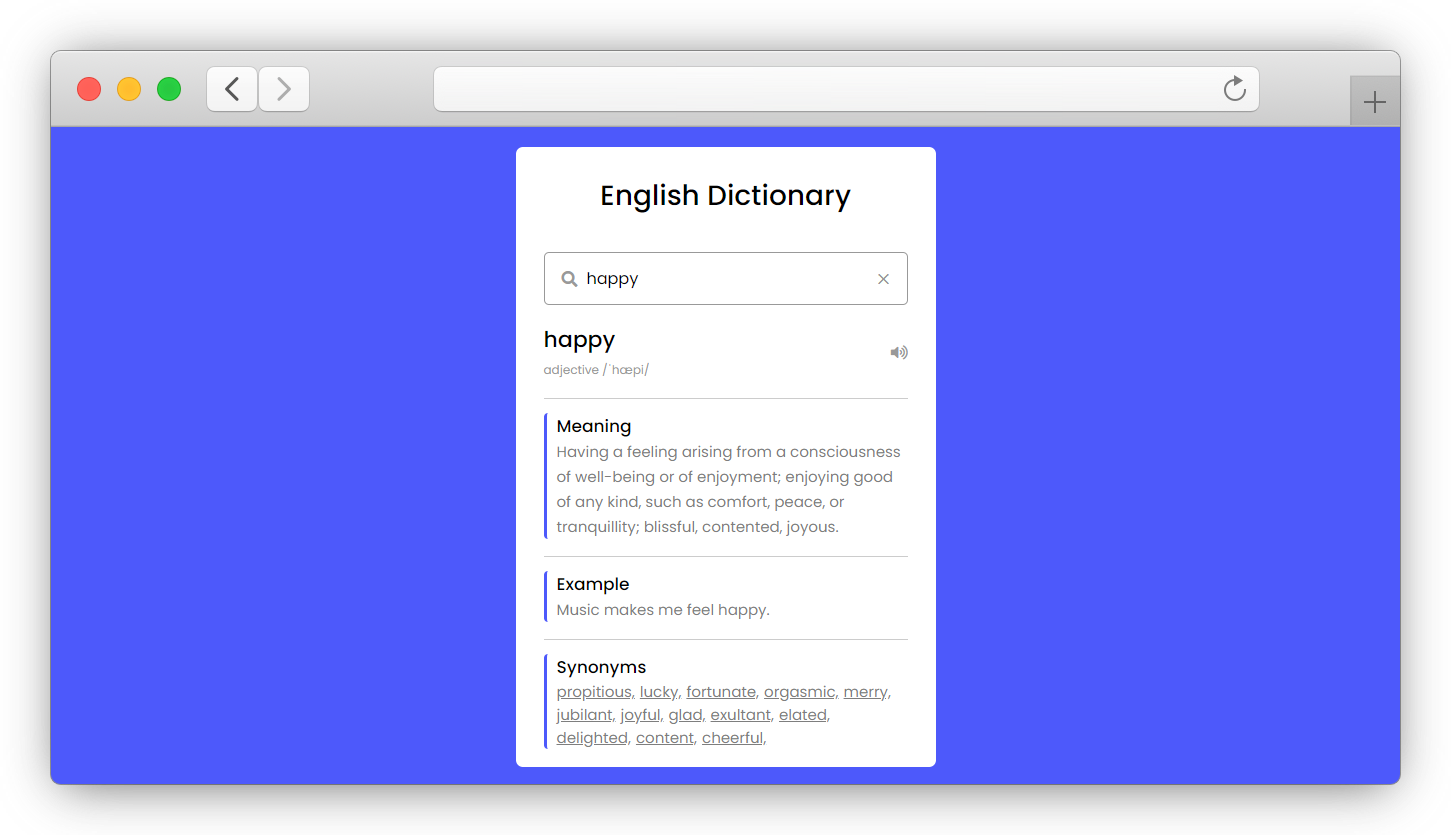Open the synonym fortunate
The width and height of the screenshot is (1451, 835).
[x=720, y=691]
